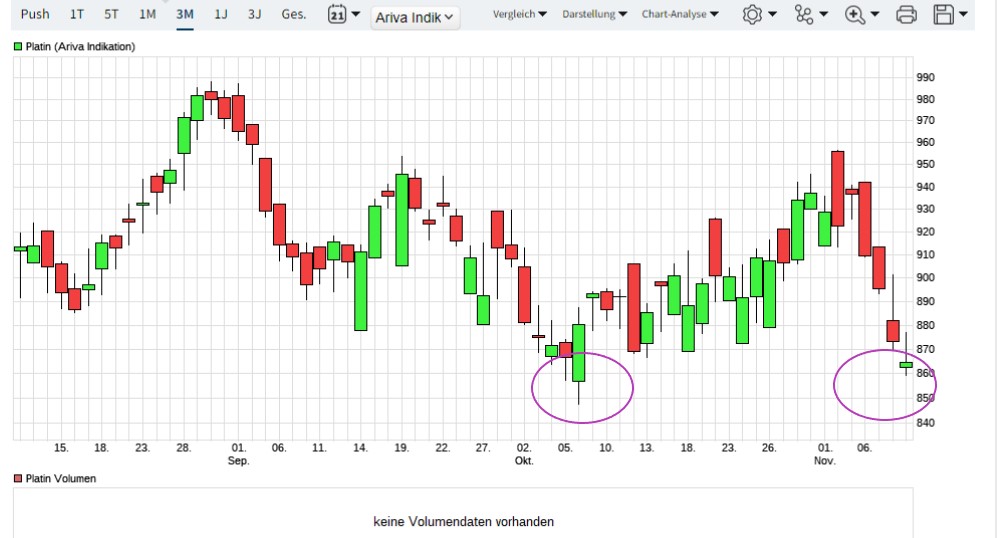This screenshot has width=997, height=538.
Task: Click the 840 price axis label
Action: (x=925, y=423)
